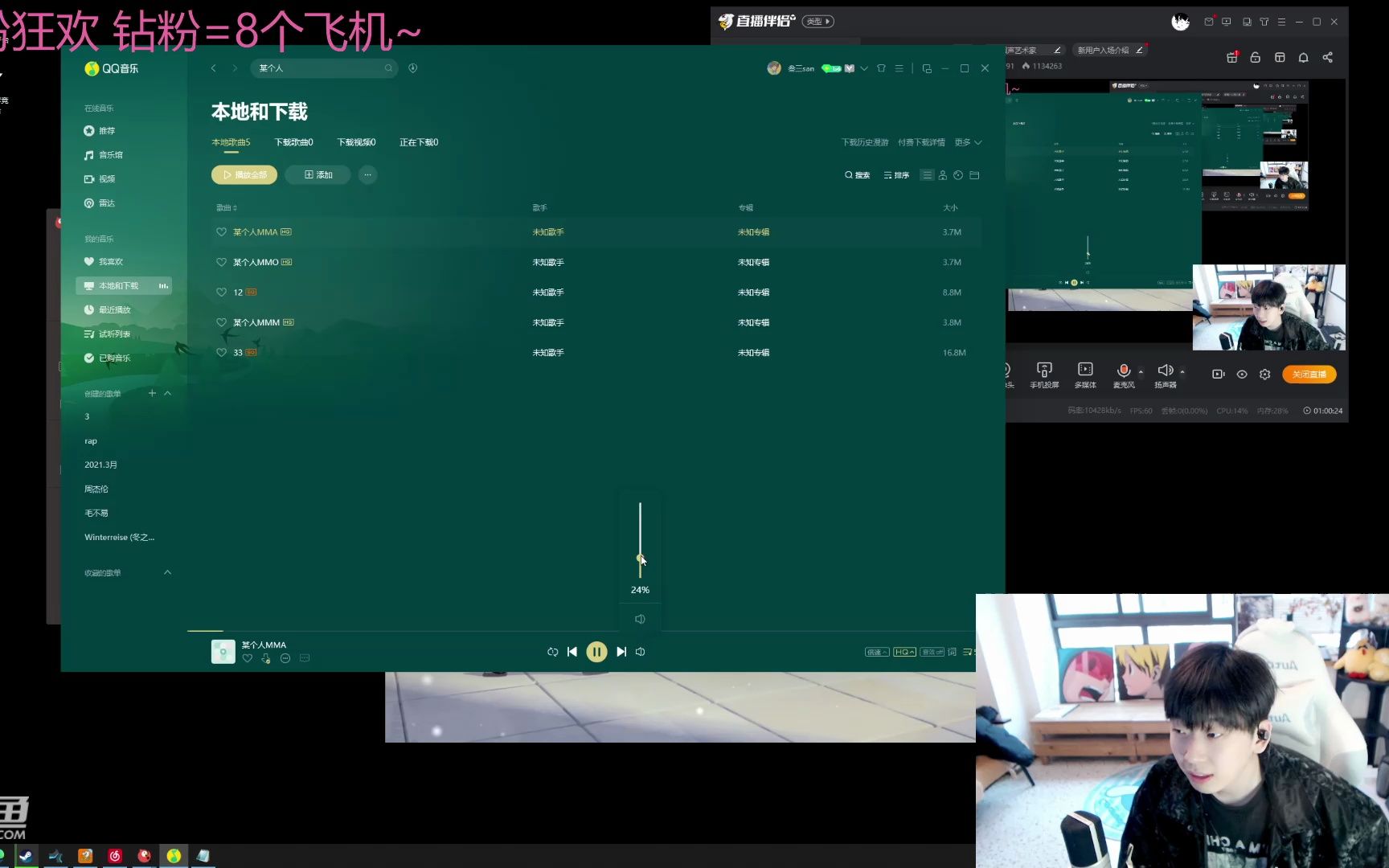Open the now-playing album cover

point(223,652)
